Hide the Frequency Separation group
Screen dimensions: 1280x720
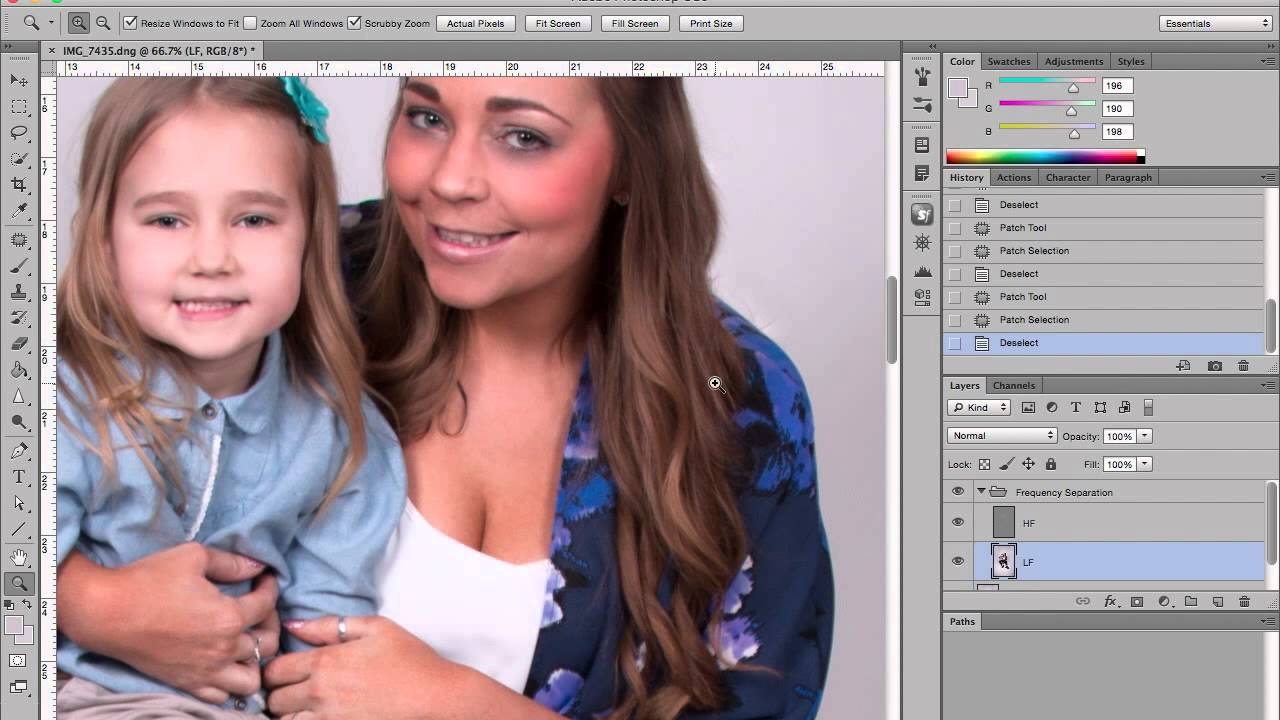[x=958, y=492]
